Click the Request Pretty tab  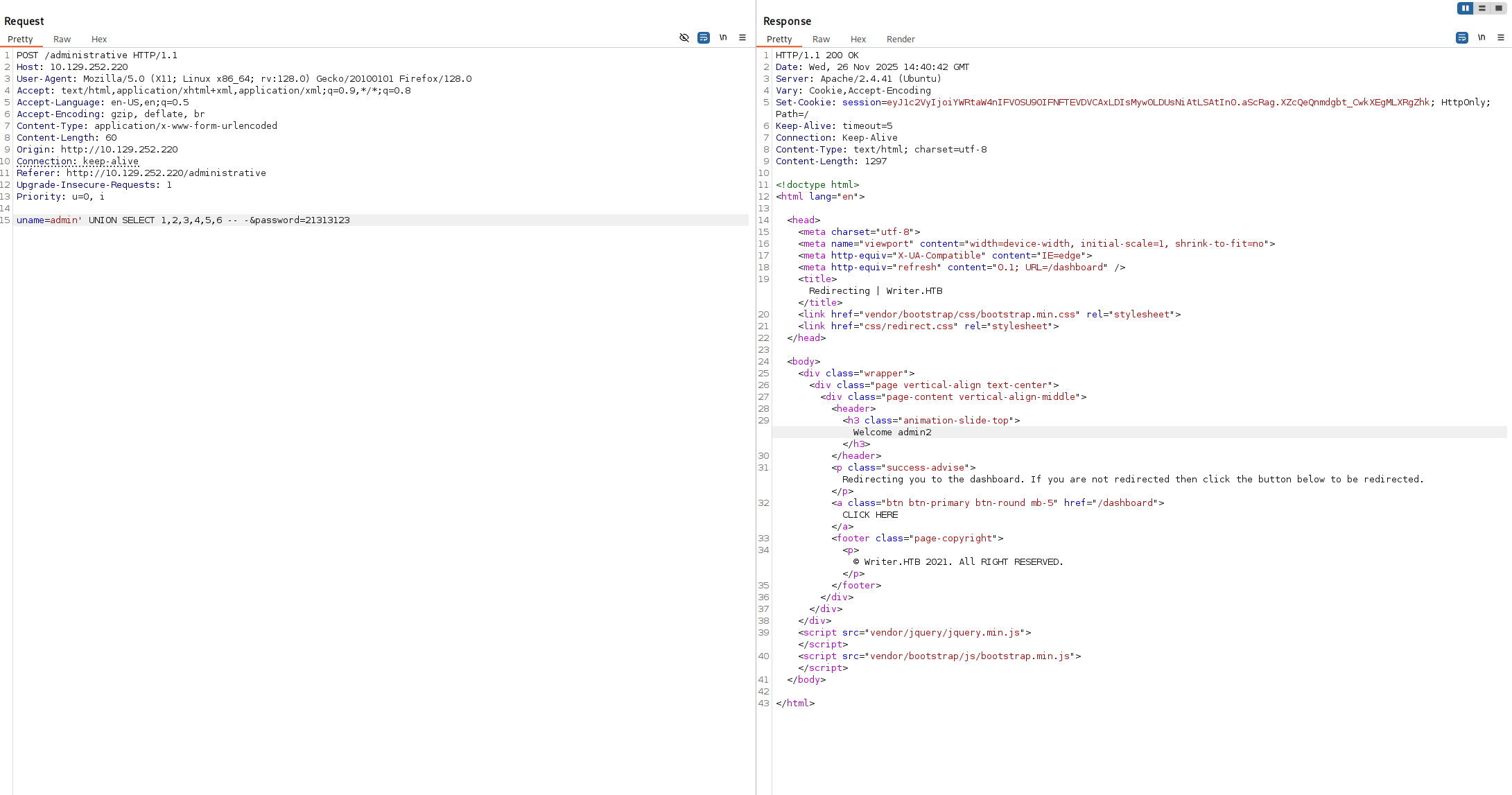pyautogui.click(x=20, y=40)
